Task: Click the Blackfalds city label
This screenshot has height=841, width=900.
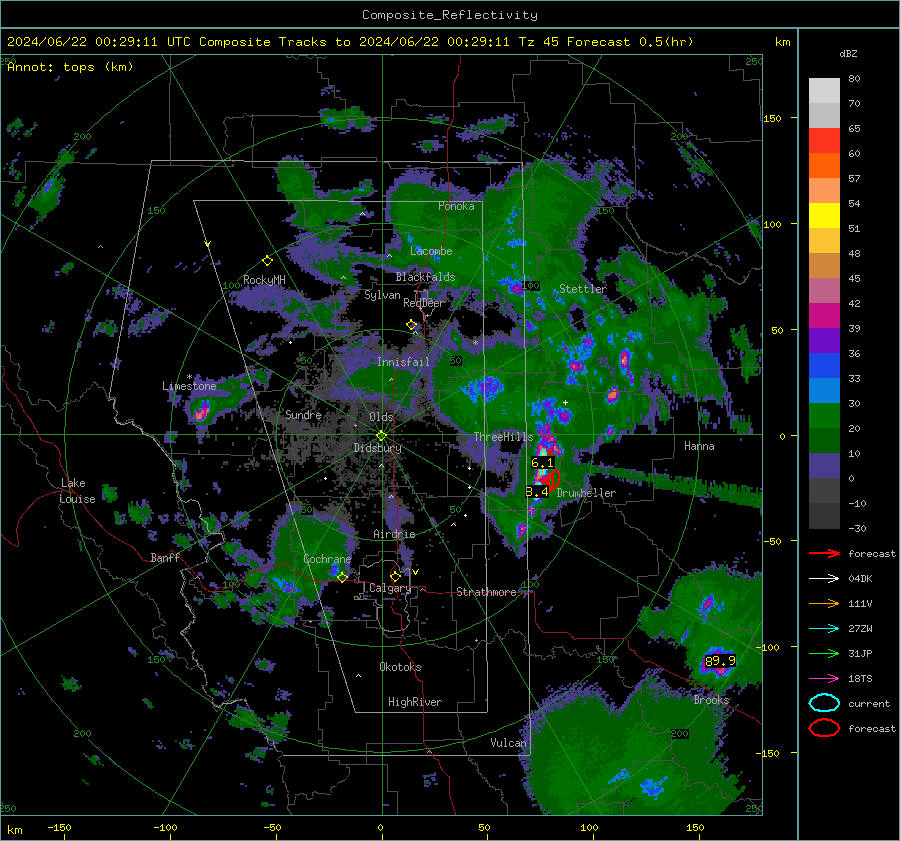Action: point(425,277)
